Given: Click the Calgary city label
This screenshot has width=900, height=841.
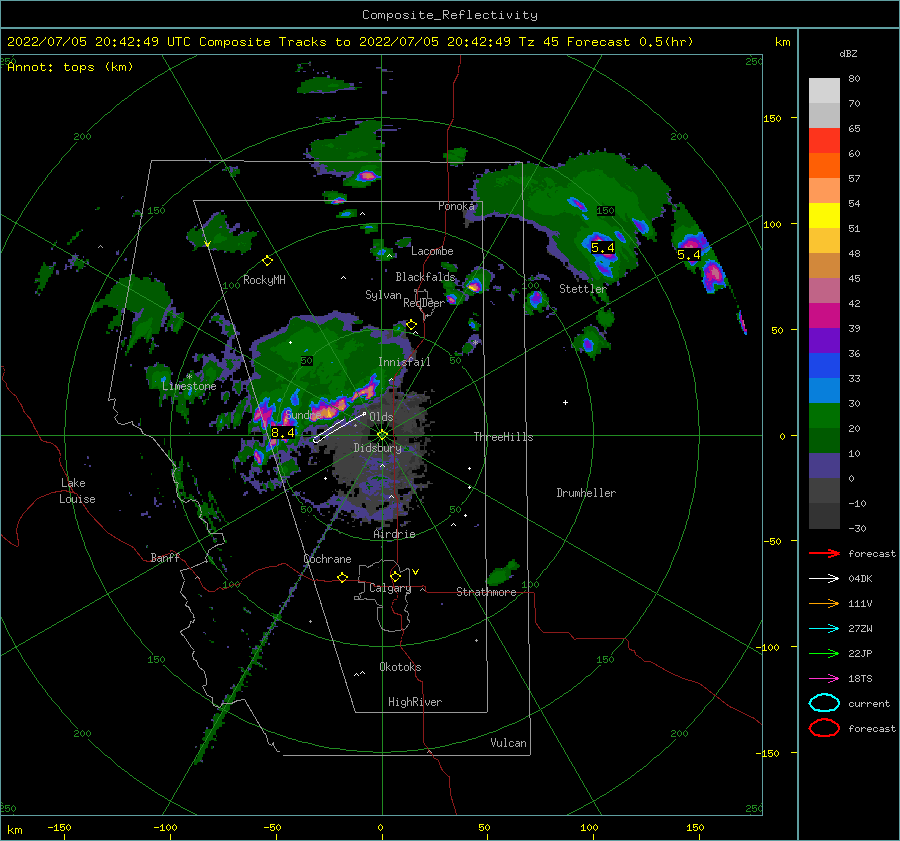Looking at the screenshot, I should coord(390,588).
